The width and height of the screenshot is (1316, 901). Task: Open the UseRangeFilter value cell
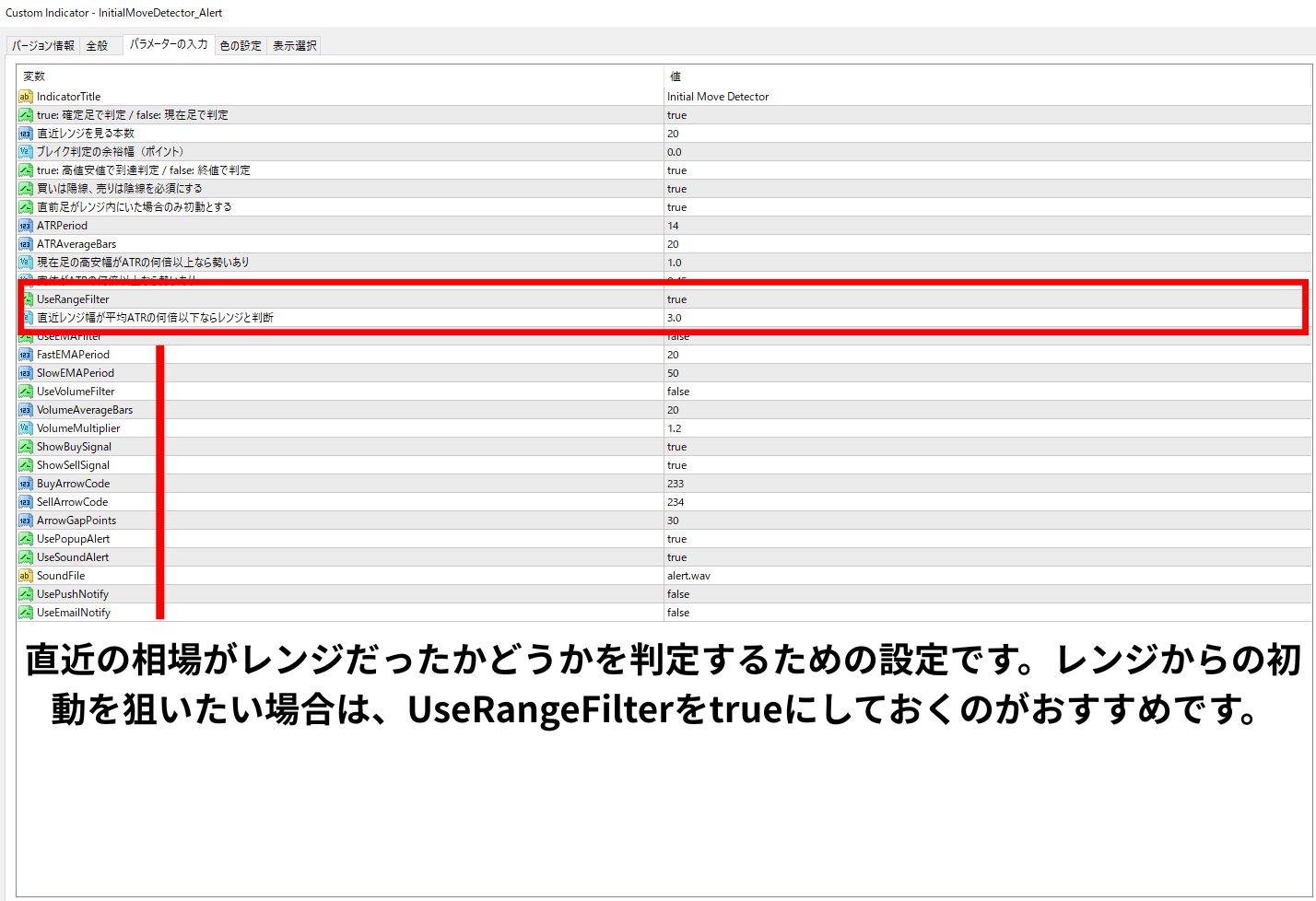point(677,299)
